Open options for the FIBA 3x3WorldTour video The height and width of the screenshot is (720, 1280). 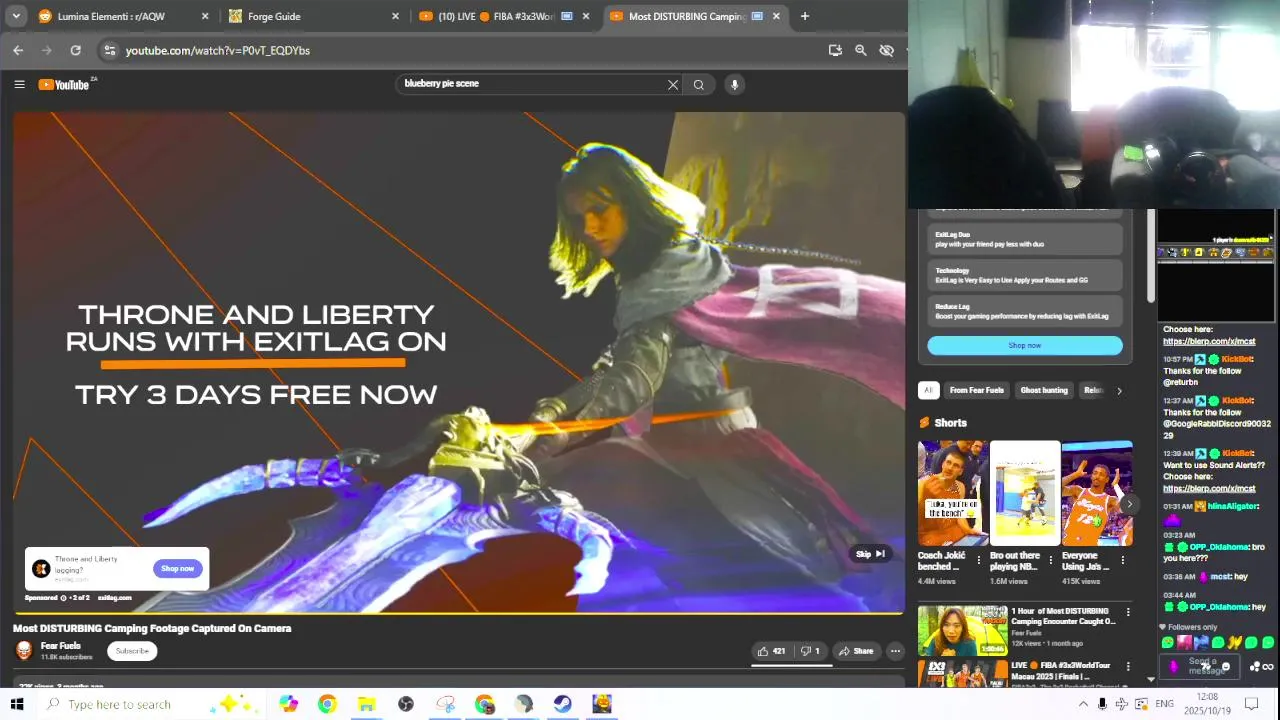pos(1128,666)
